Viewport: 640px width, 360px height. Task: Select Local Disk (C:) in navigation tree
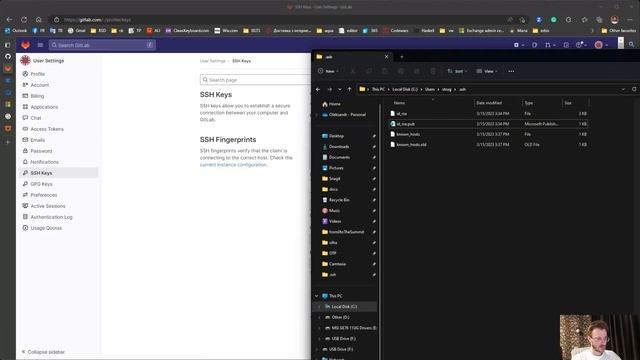pos(344,307)
